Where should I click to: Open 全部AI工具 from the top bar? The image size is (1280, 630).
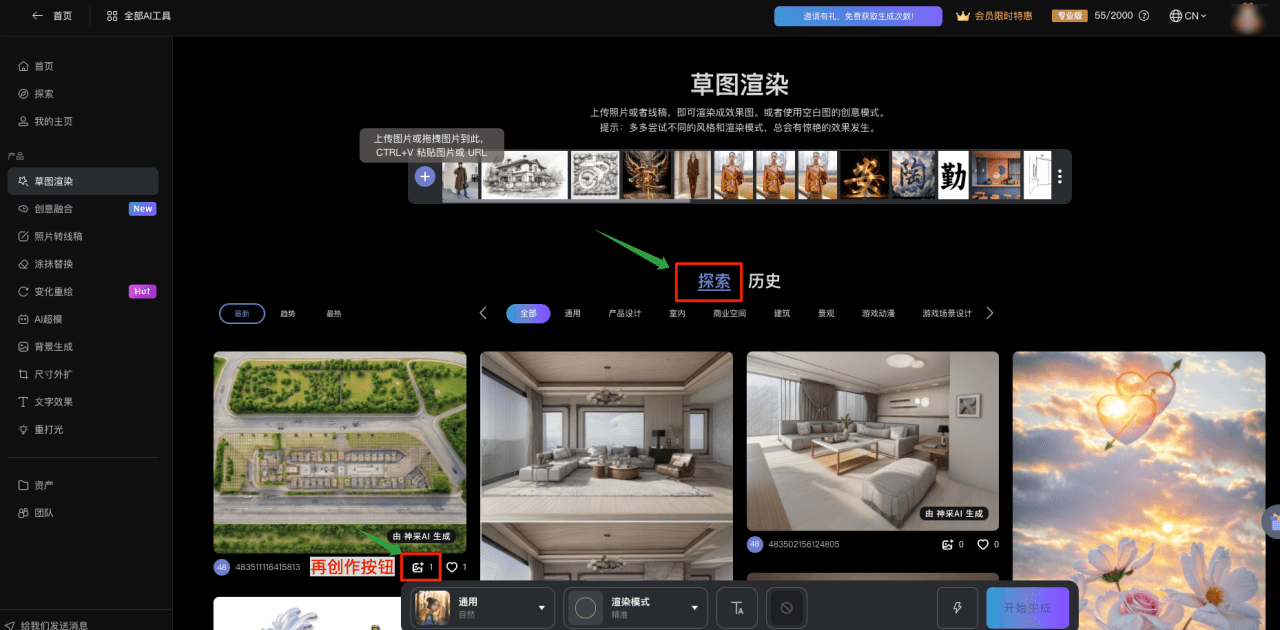tap(139, 16)
